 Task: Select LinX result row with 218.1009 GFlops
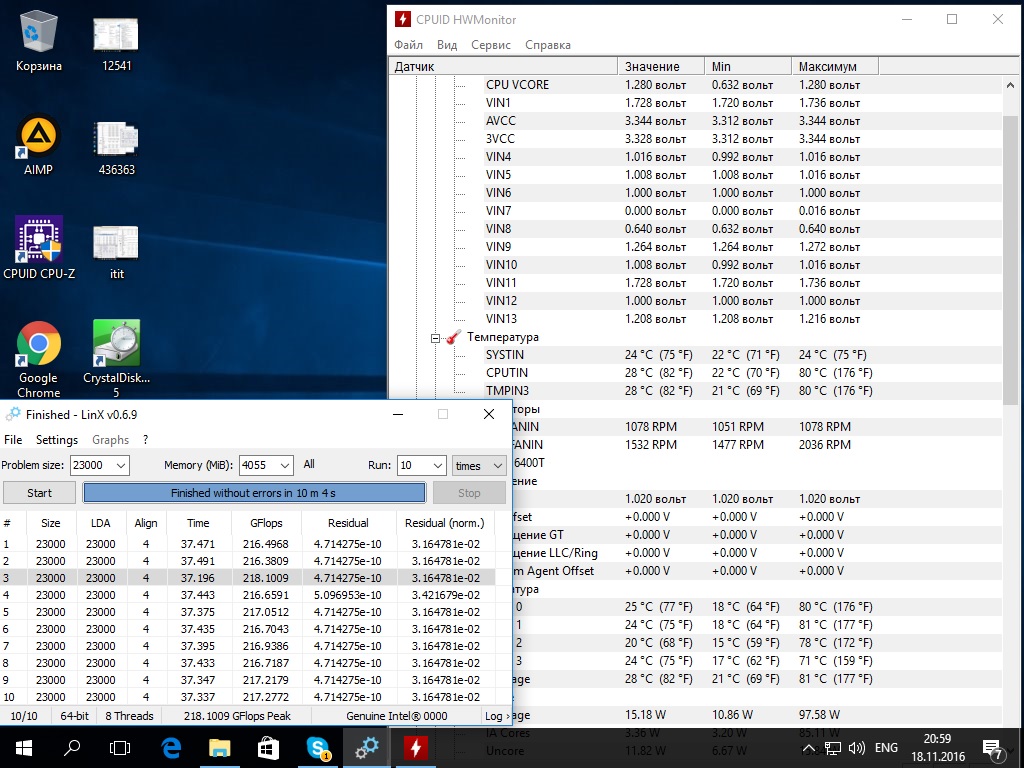pos(248,578)
